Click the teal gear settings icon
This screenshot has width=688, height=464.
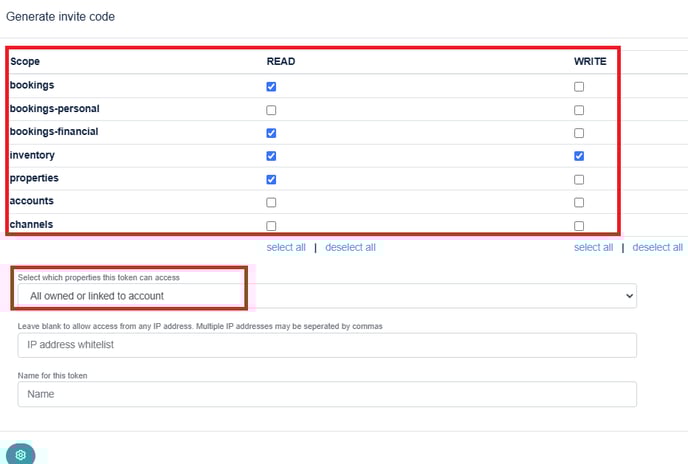coord(20,454)
